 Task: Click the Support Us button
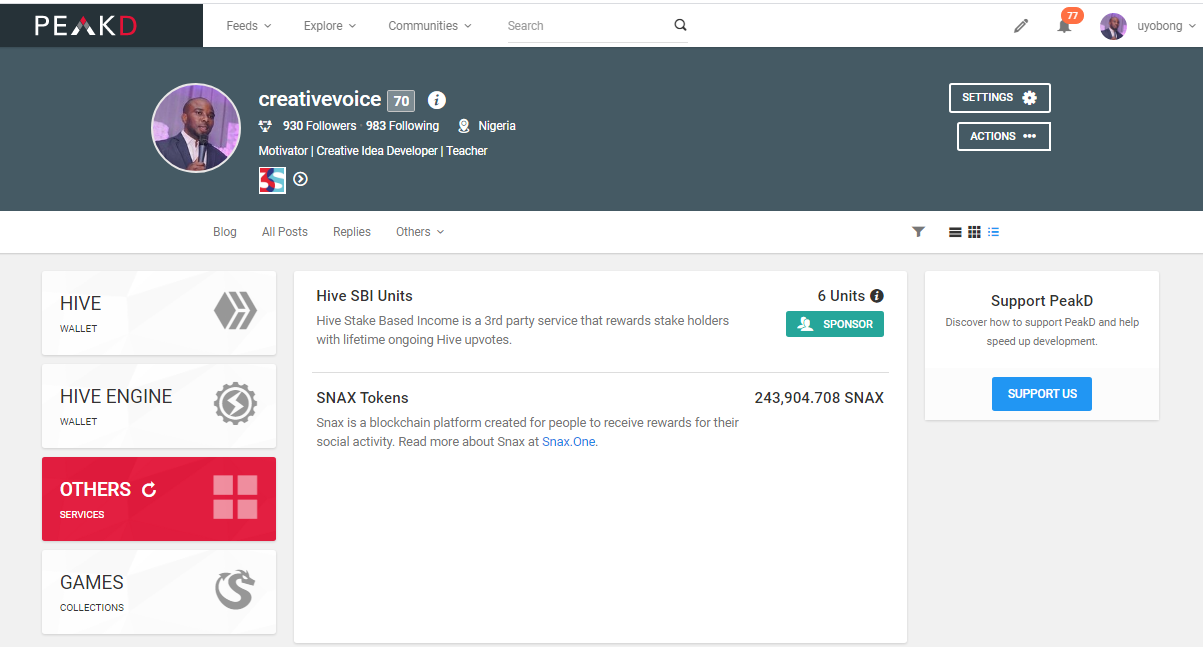coord(1042,394)
